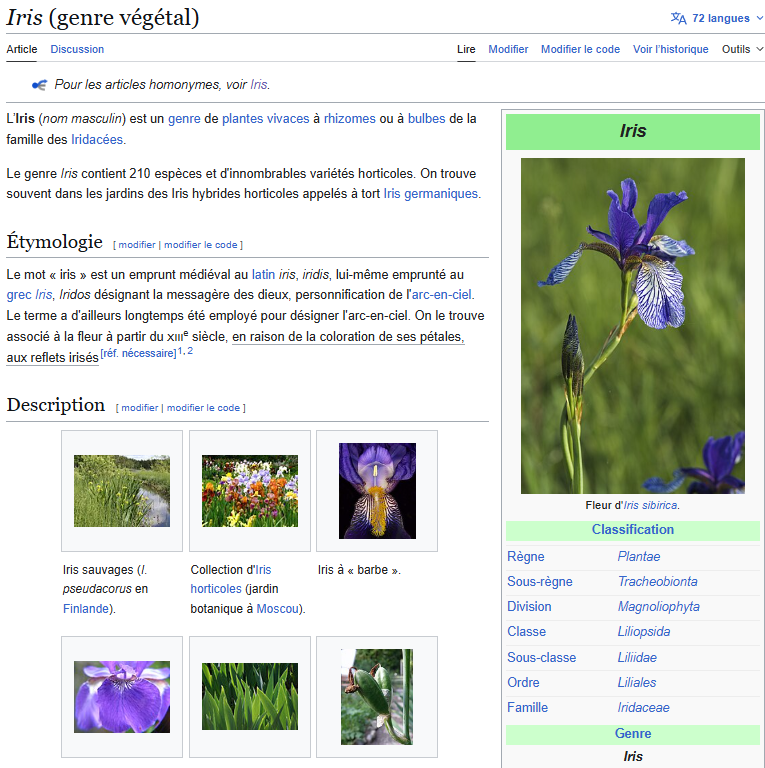Click the language translation icon
The image size is (765, 768).
tap(678, 18)
